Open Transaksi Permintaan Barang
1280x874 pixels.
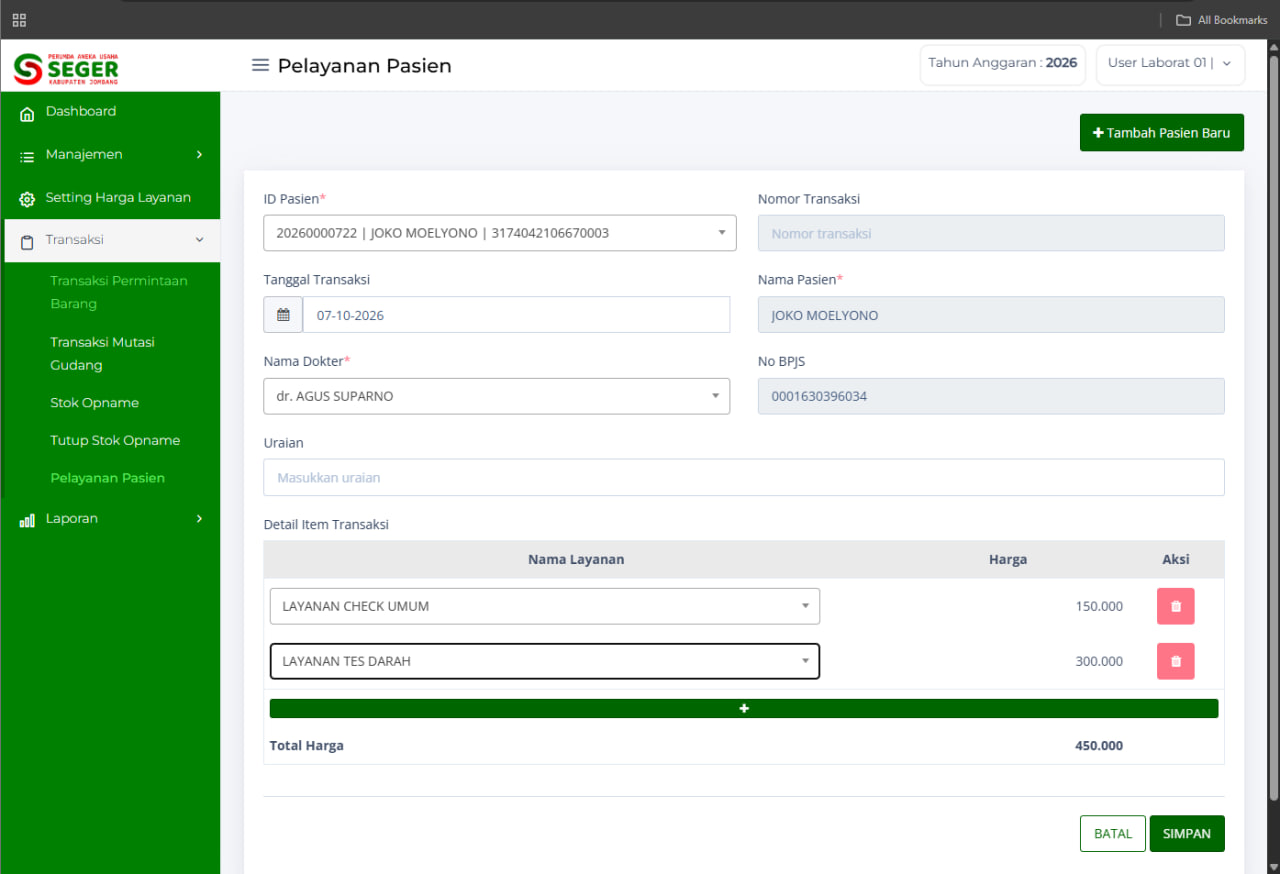(x=119, y=292)
